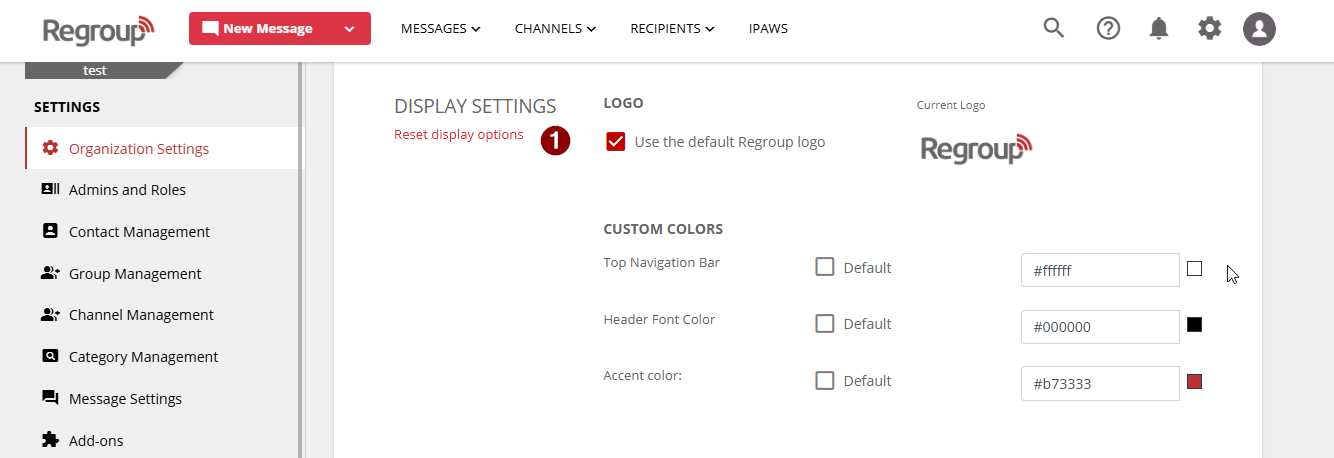Image resolution: width=1334 pixels, height=458 pixels.
Task: Open the IPAWS menu item
Action: pos(768,29)
